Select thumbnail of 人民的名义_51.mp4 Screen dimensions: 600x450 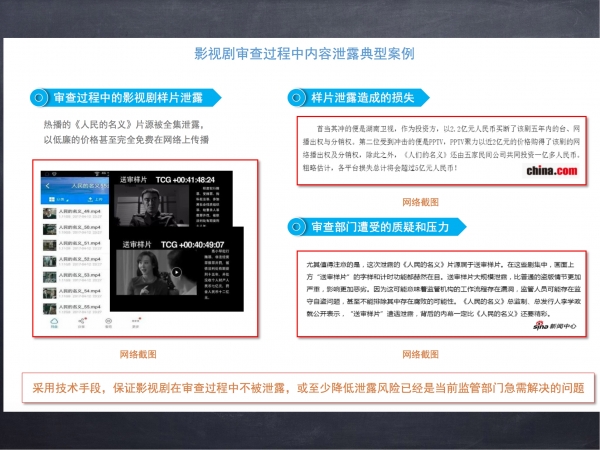[x=49, y=245]
